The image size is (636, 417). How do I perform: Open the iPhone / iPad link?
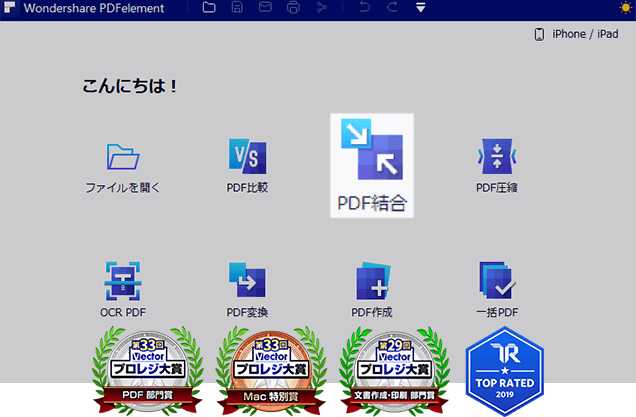tap(576, 34)
